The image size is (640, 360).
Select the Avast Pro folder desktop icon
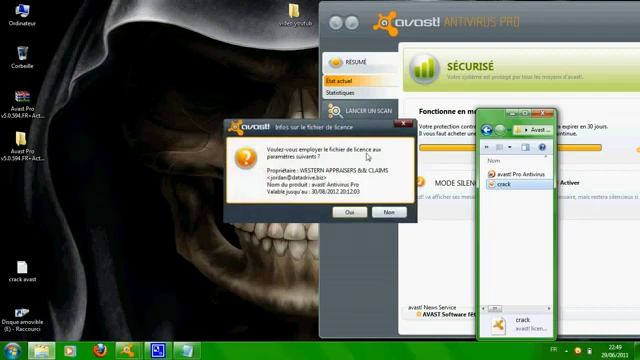22,146
